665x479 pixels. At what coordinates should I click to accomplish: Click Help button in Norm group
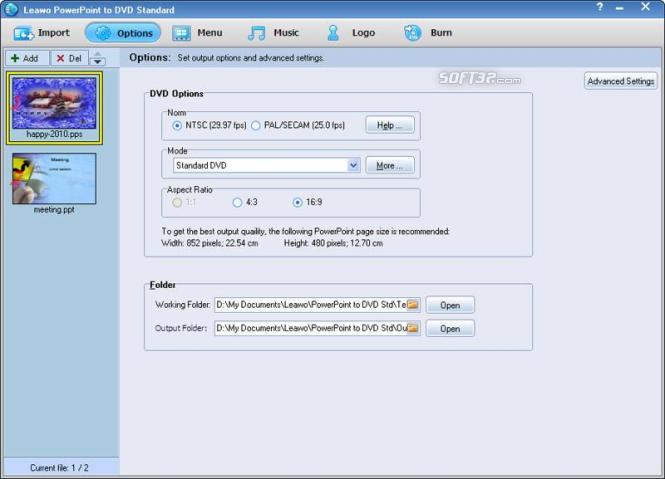coord(390,125)
